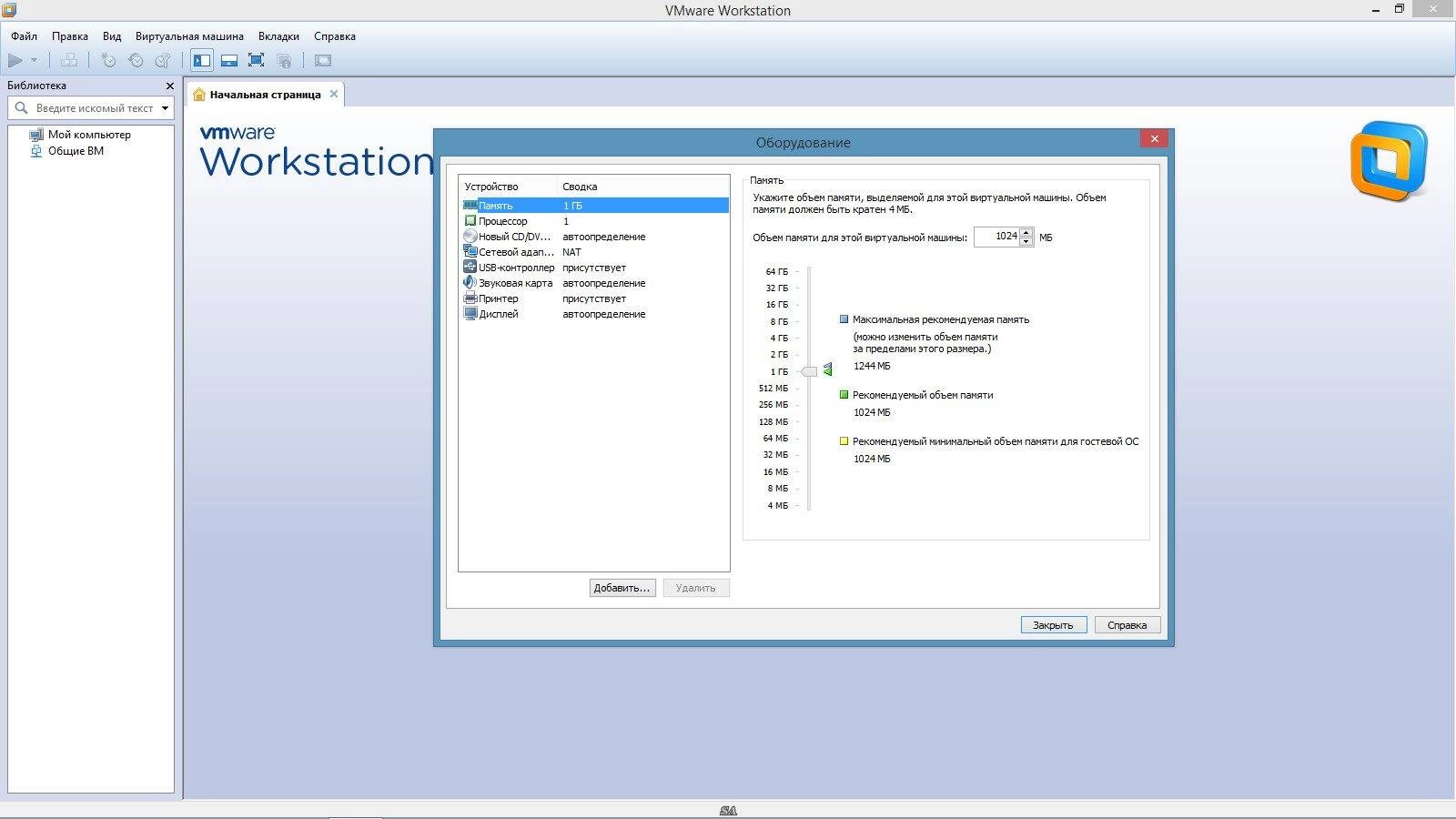The image size is (1456, 819).
Task: Close the Начальная страница tab
Action: [334, 94]
